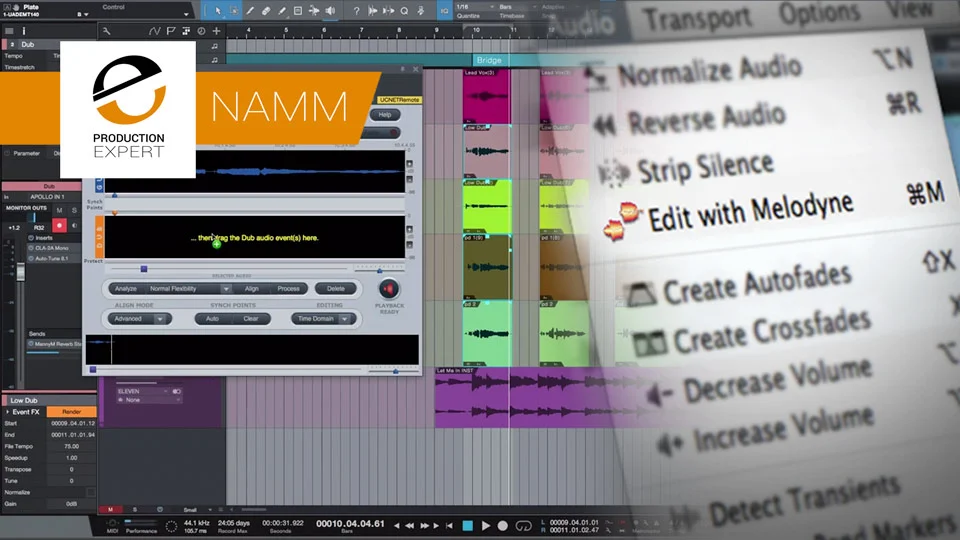Click the Bridge marker in the arranger track

(x=489, y=60)
